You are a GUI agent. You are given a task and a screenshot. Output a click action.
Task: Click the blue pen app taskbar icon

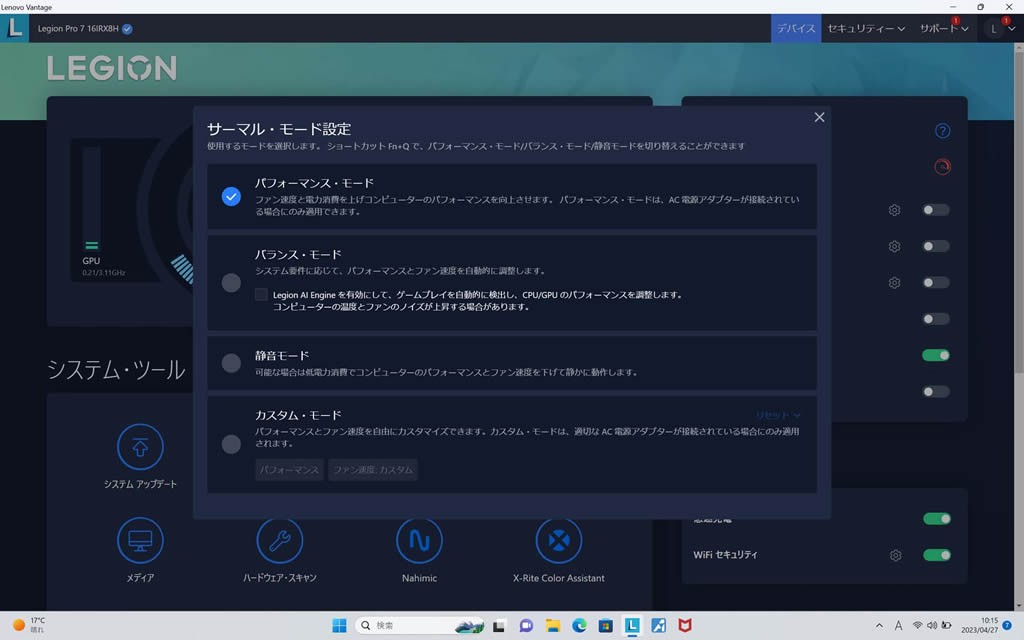[x=658, y=625]
